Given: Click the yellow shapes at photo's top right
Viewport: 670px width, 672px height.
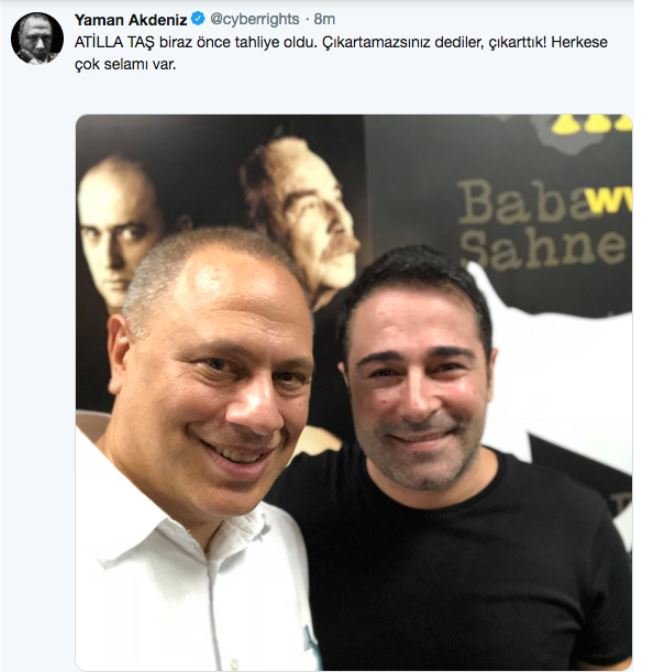Looking at the screenshot, I should 592,123.
